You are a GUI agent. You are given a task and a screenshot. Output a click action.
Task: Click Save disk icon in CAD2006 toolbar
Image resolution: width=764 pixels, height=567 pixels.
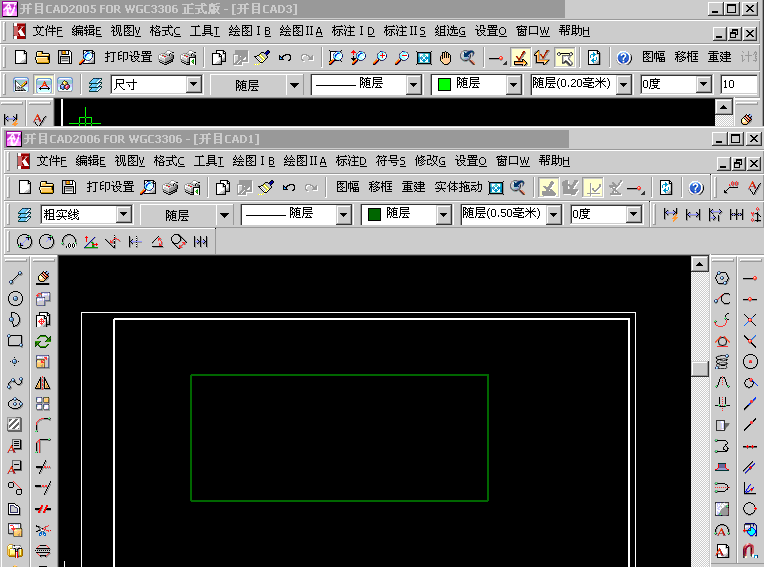coord(69,188)
